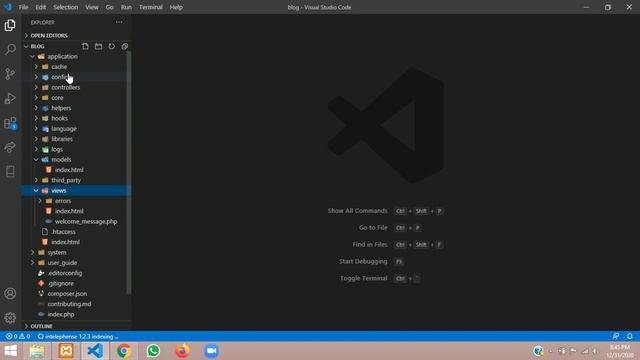Screen dimensions: 640x360
Task: Expand the OUTLINE section
Action: click(x=76, y=326)
